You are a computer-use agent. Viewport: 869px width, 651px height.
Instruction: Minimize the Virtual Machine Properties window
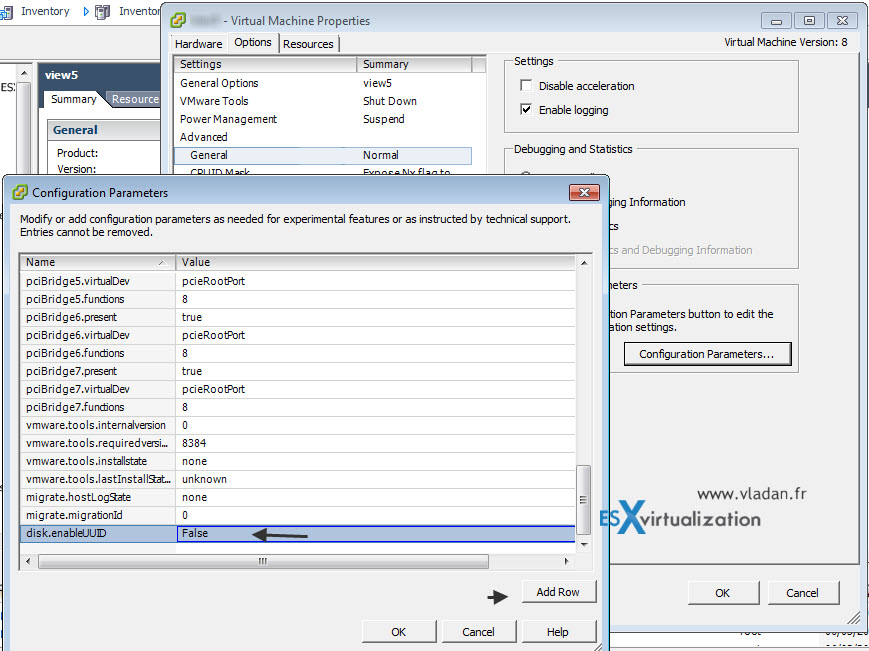pos(776,20)
